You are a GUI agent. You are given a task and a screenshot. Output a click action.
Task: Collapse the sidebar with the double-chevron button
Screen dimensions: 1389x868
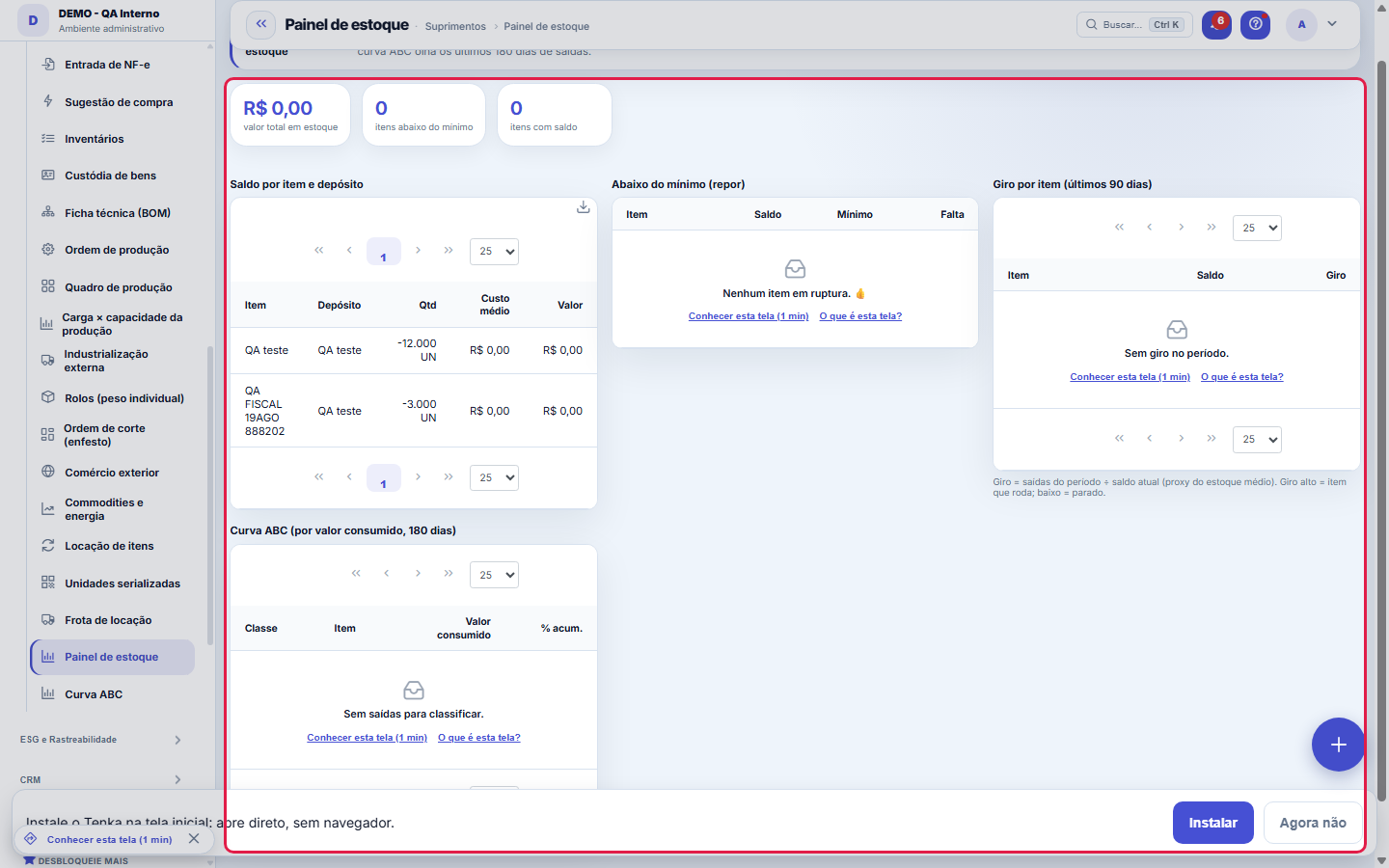[261, 24]
